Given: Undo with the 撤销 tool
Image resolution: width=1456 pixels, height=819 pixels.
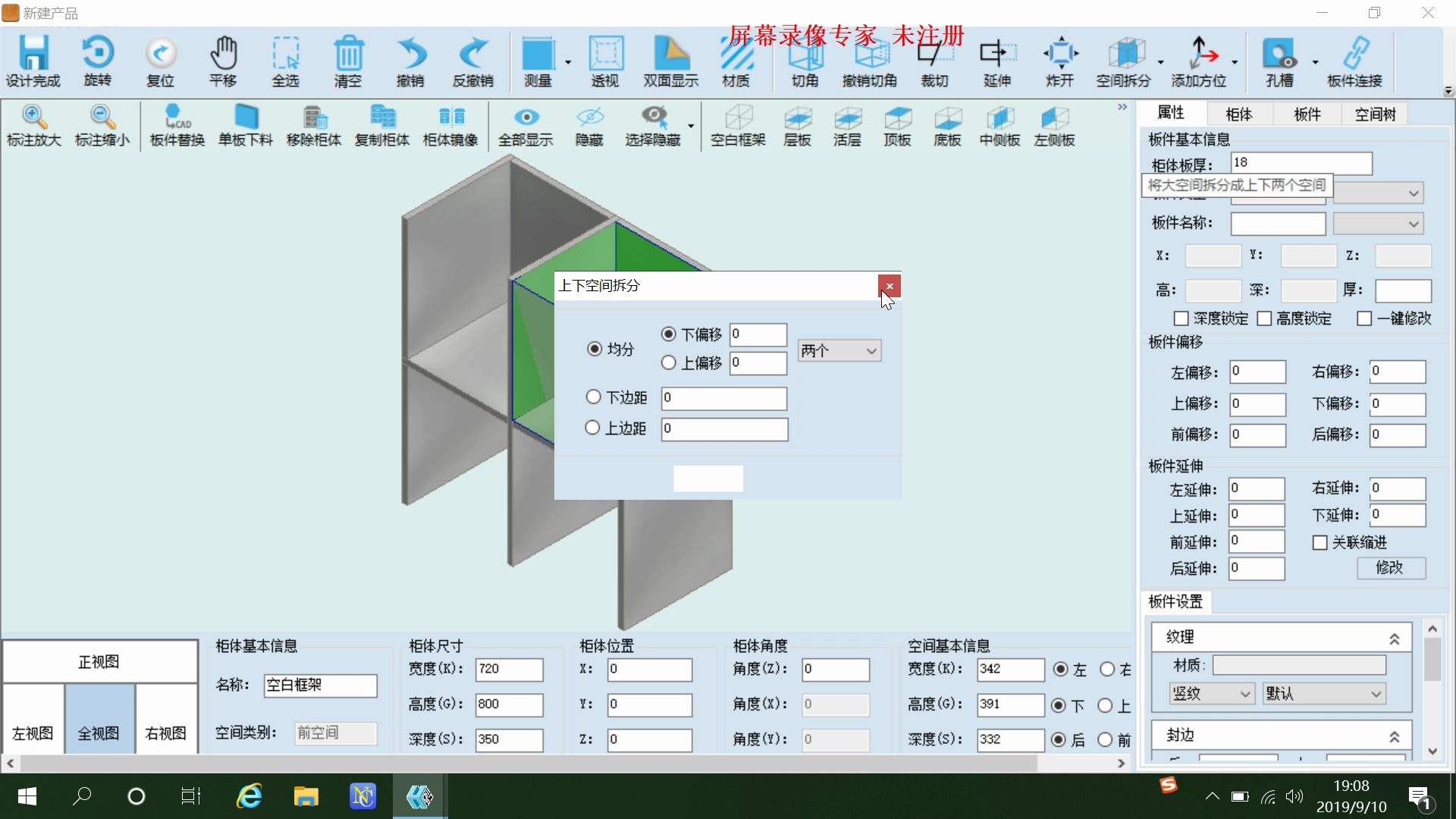Looking at the screenshot, I should (x=410, y=61).
